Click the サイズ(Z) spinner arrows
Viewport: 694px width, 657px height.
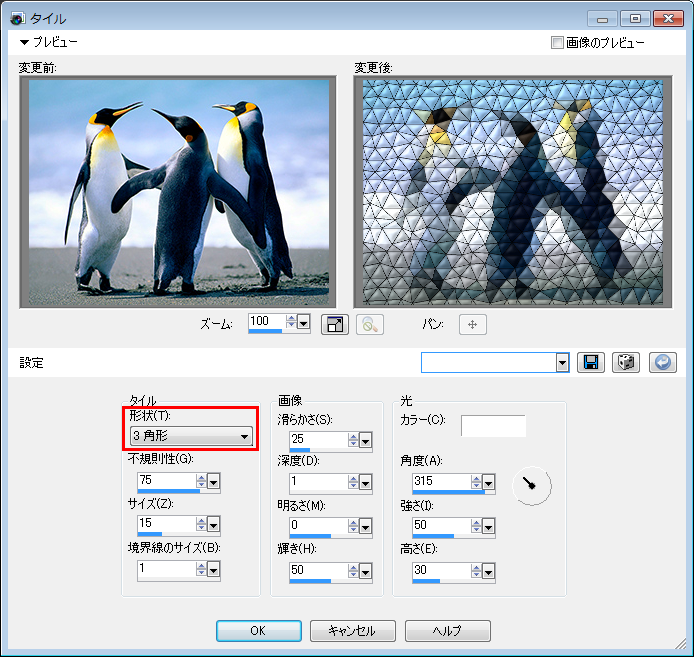pos(201,524)
